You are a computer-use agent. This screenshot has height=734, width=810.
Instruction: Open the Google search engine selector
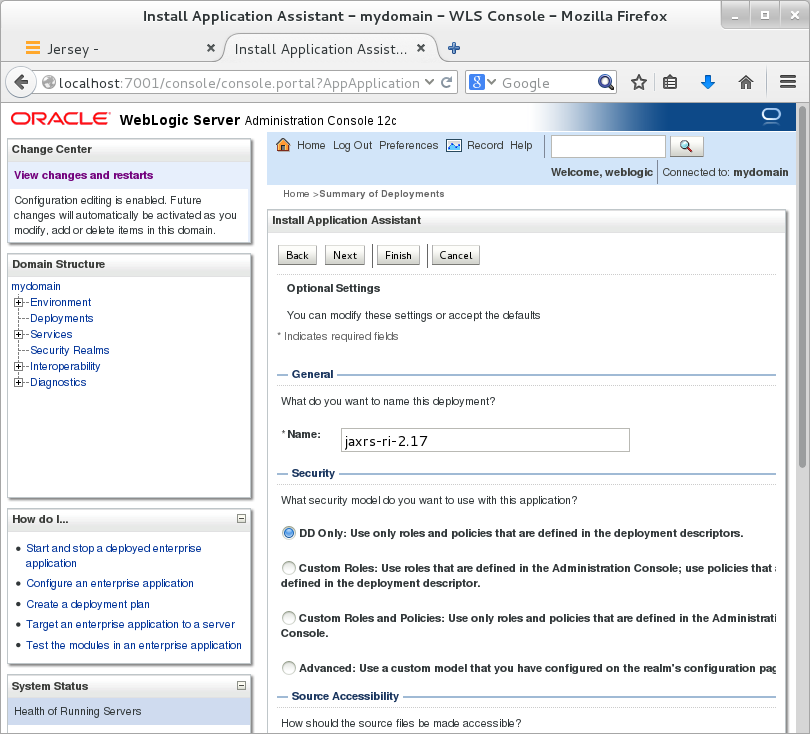482,82
